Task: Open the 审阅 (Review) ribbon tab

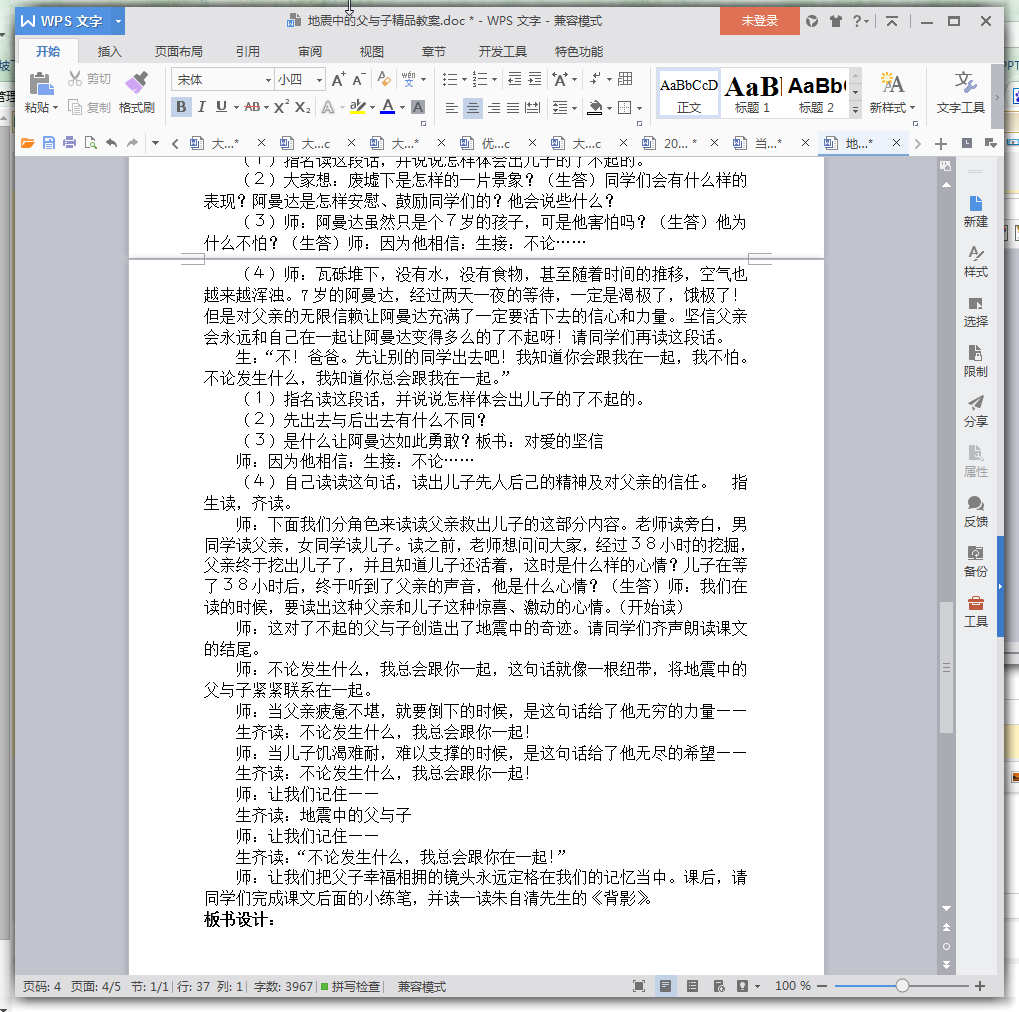Action: [310, 51]
